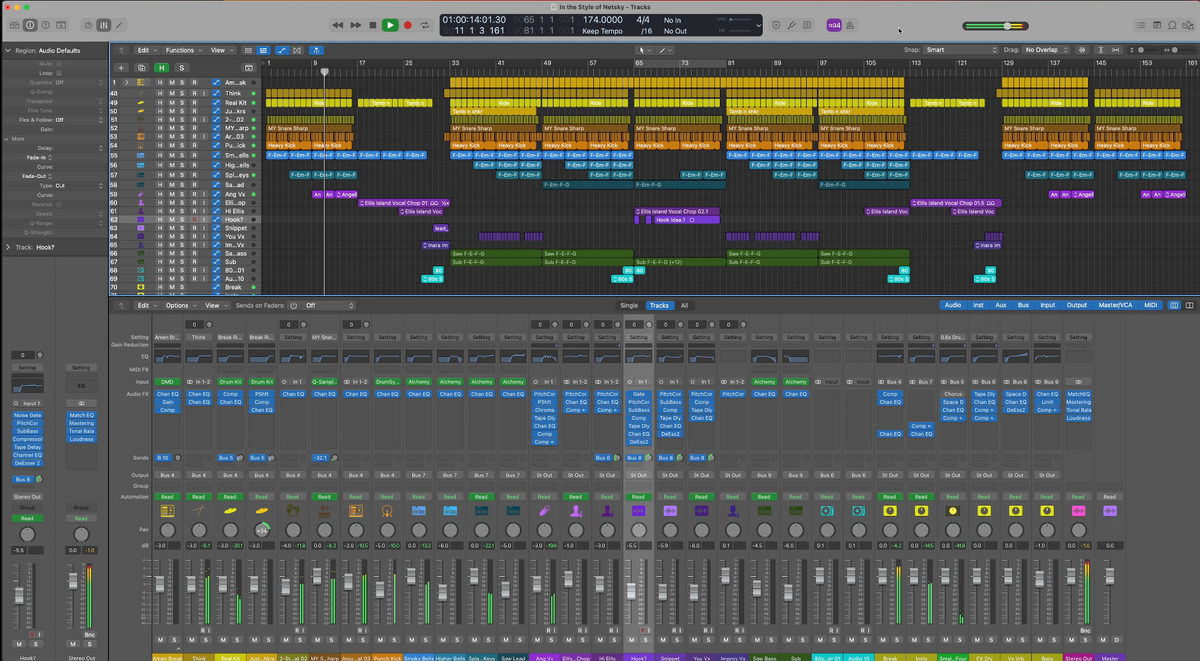The width and height of the screenshot is (1200, 661).
Task: Click Read automation on Master strip
Action: click(1109, 496)
